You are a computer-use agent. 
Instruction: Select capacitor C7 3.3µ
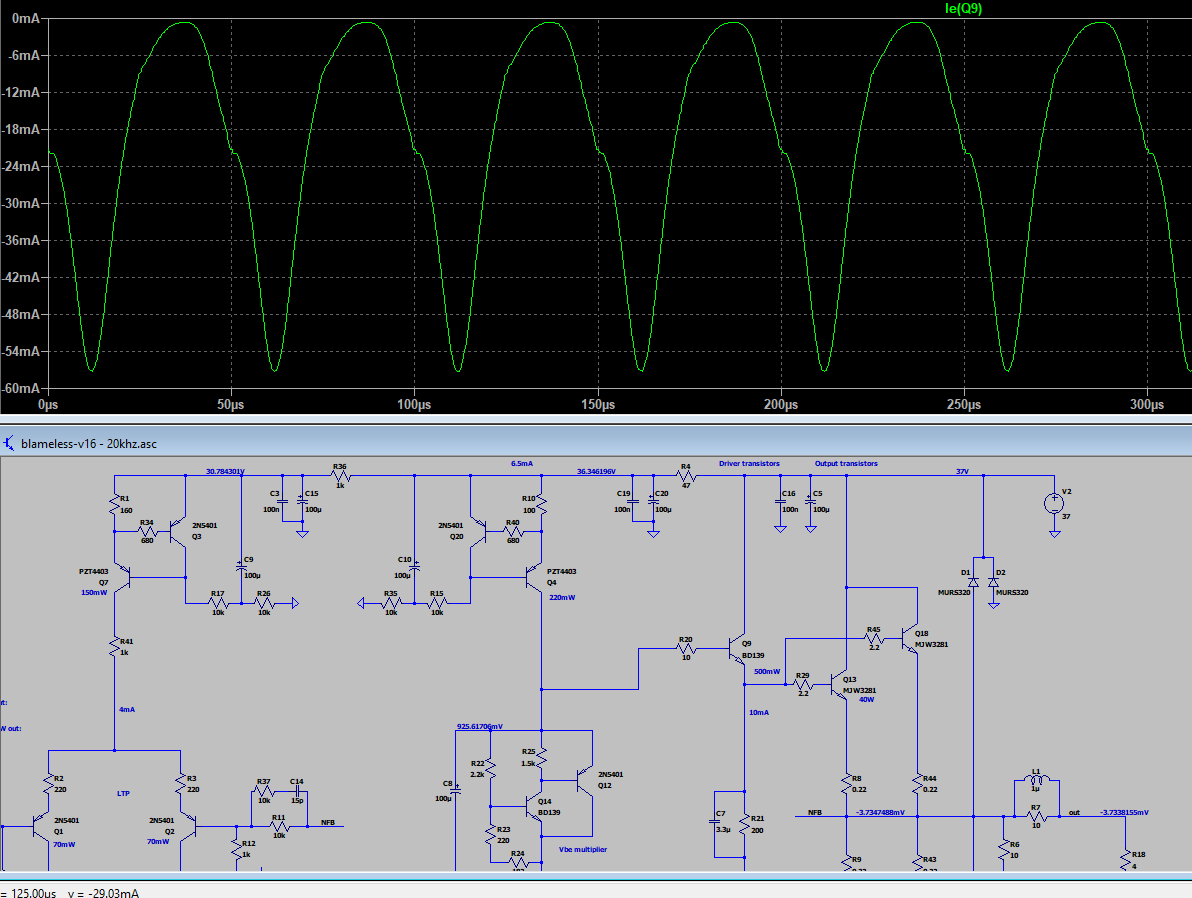[715, 821]
